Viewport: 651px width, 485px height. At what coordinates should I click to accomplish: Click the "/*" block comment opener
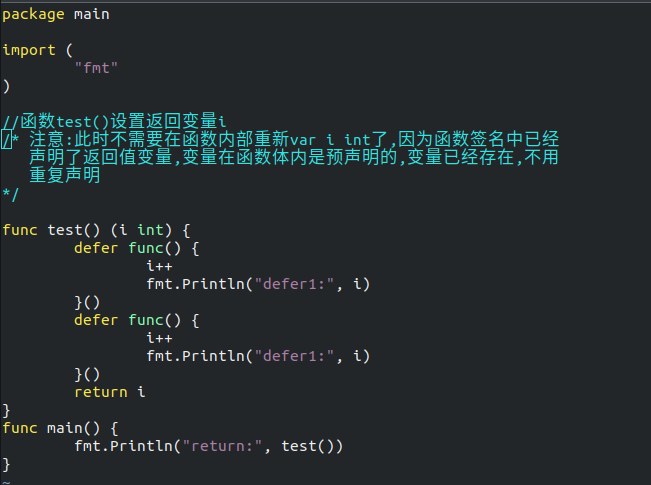tap(10, 140)
